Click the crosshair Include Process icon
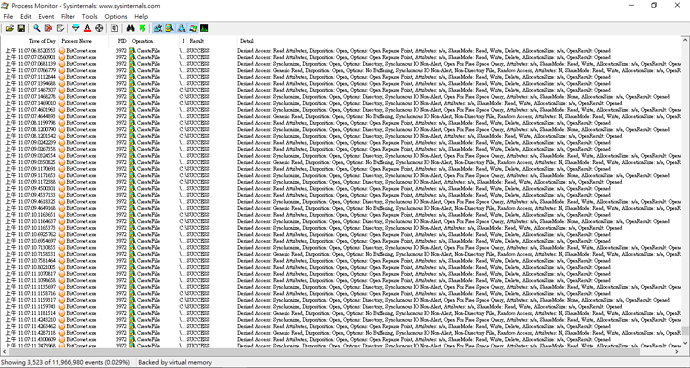This screenshot has height=368, width=690. click(99, 28)
